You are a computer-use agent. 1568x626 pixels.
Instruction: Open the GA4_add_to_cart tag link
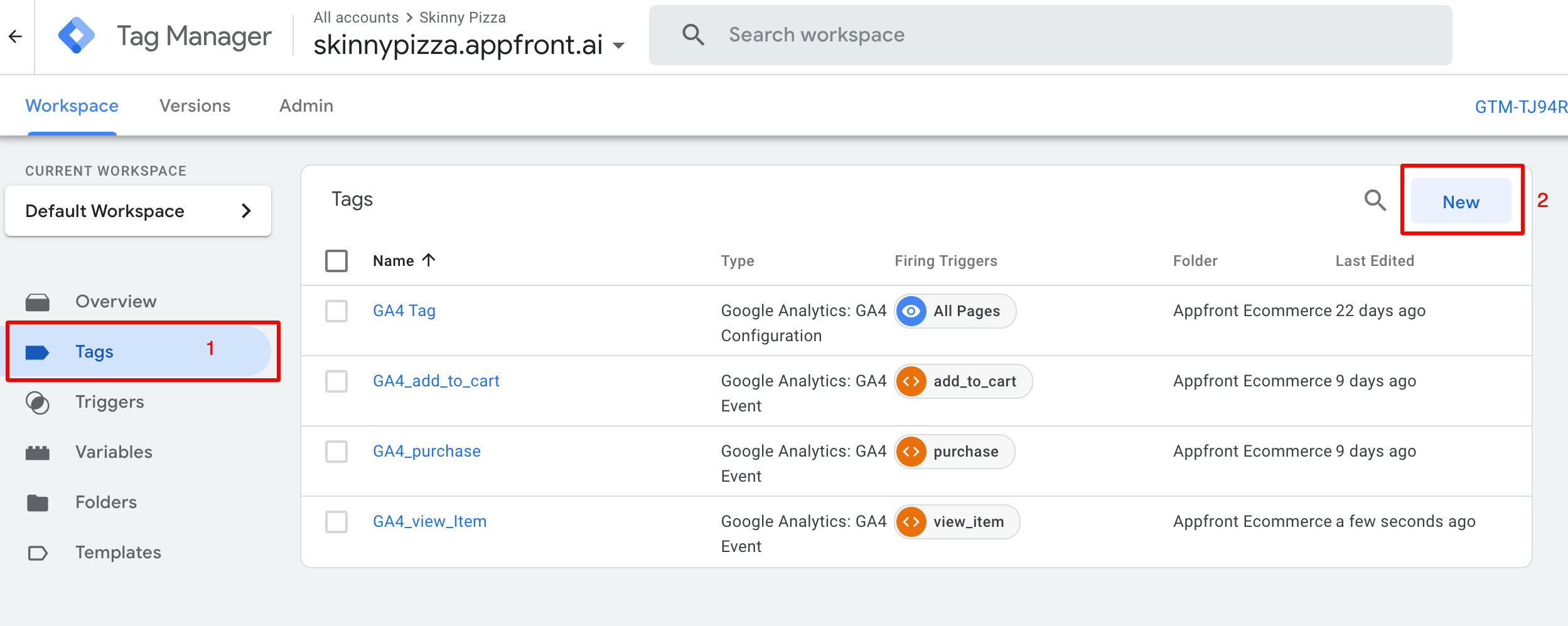(x=436, y=381)
